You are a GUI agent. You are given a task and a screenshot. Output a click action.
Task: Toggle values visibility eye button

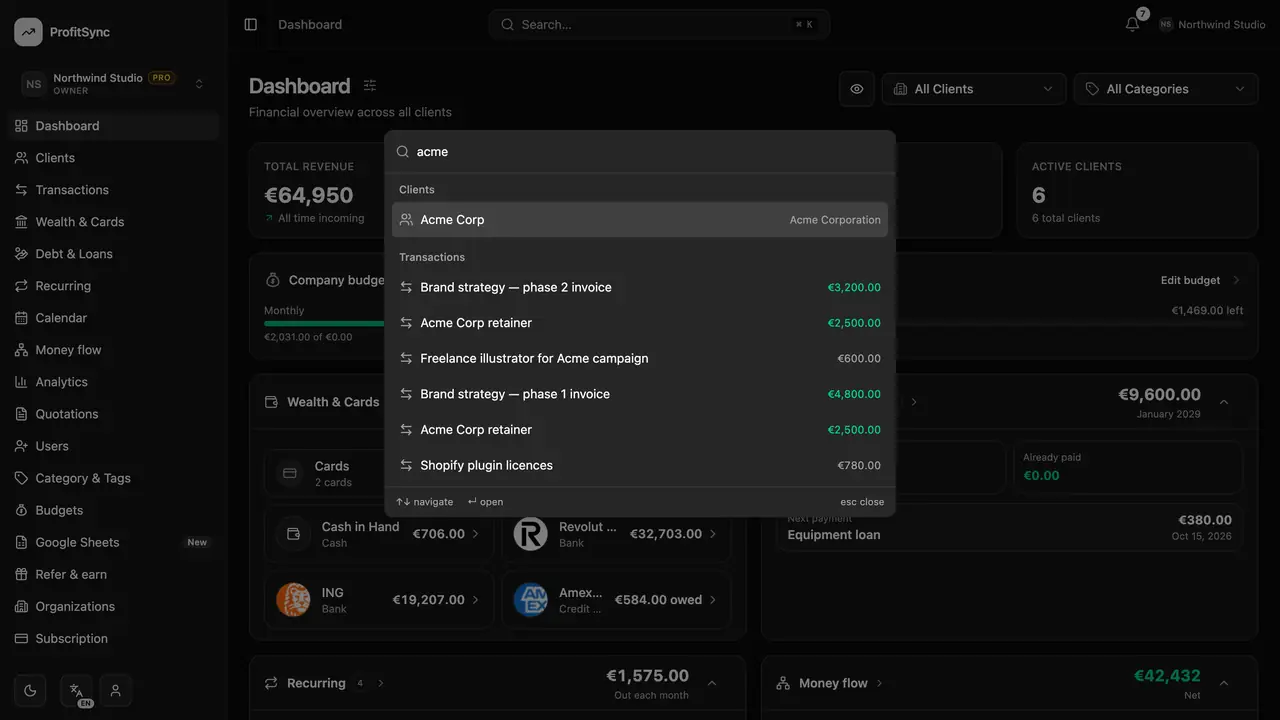[x=857, y=89]
